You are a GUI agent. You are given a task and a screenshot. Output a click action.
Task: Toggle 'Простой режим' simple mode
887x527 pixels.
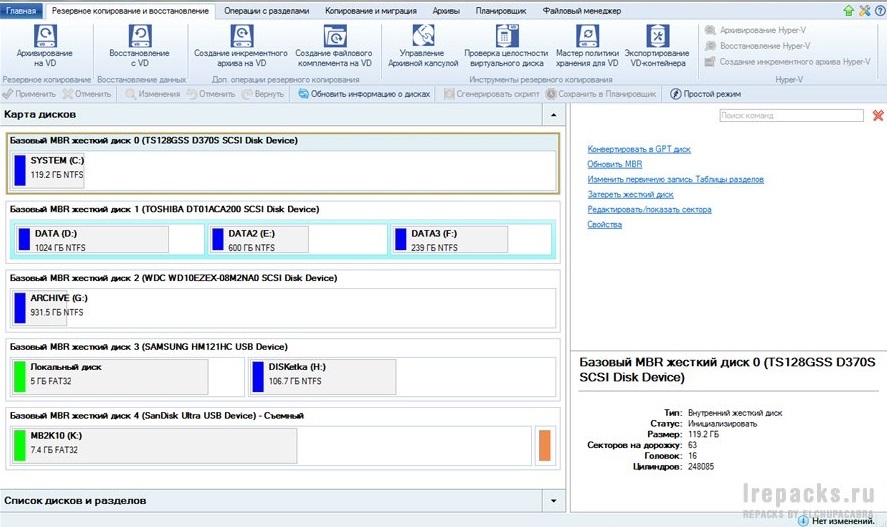[x=705, y=94]
